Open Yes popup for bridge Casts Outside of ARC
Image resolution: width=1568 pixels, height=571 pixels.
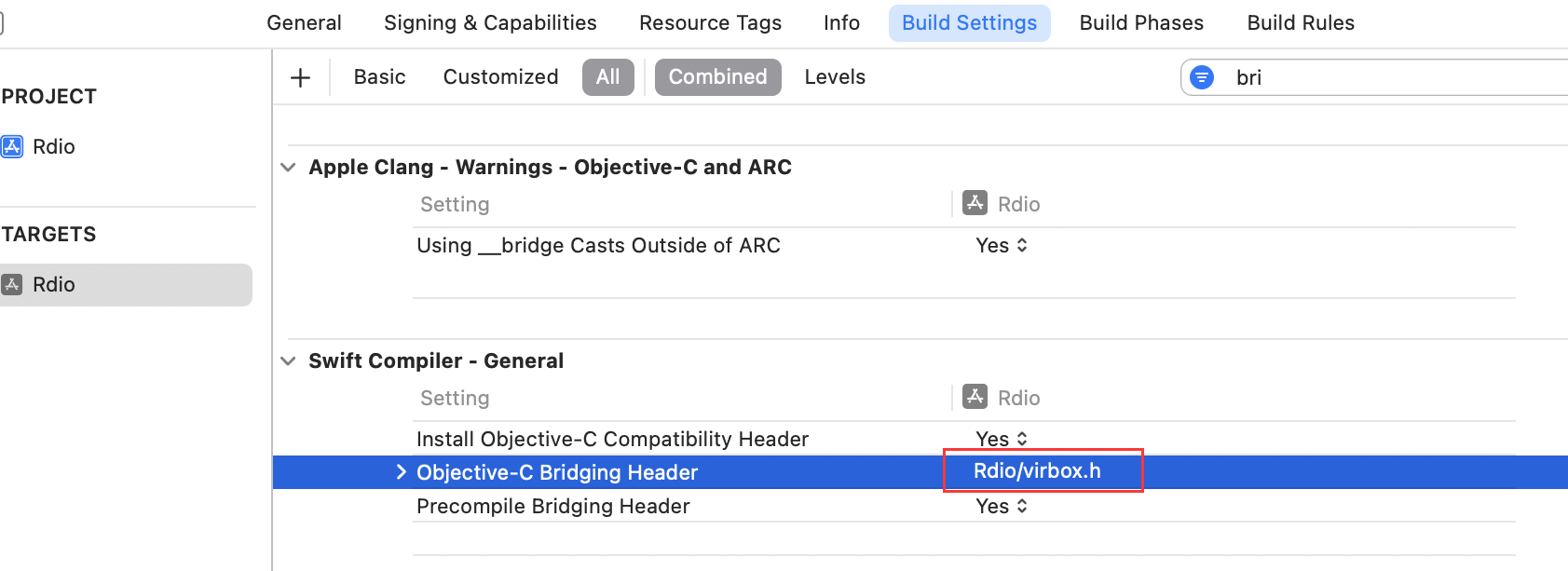point(1002,245)
